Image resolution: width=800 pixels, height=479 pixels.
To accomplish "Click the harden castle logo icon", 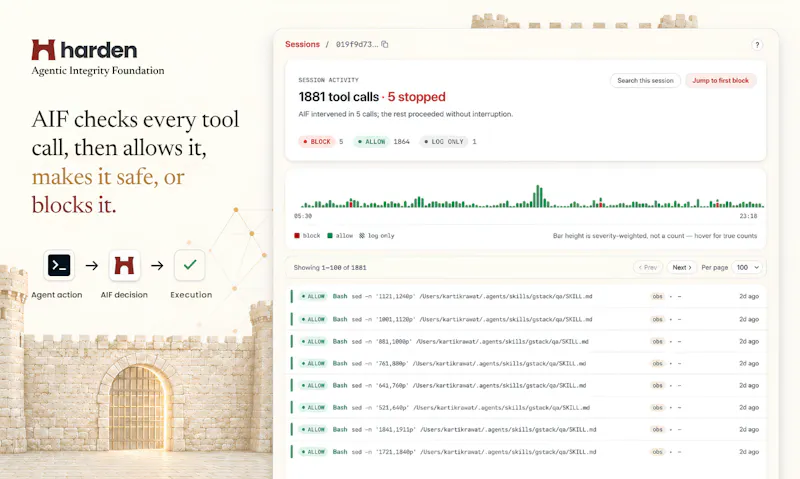I will coord(43,50).
